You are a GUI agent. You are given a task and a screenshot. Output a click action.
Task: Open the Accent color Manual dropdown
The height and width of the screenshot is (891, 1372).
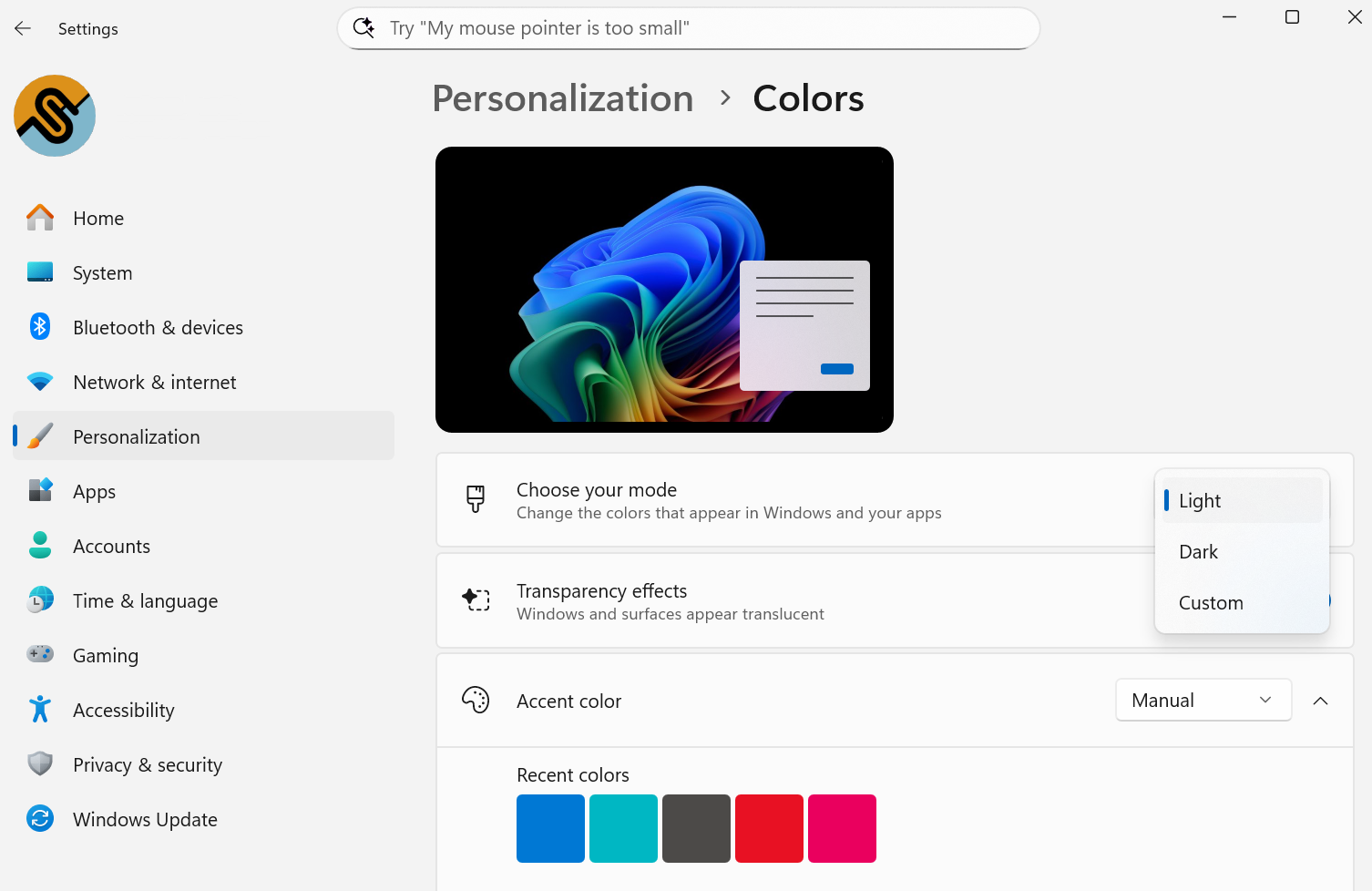tap(1203, 701)
